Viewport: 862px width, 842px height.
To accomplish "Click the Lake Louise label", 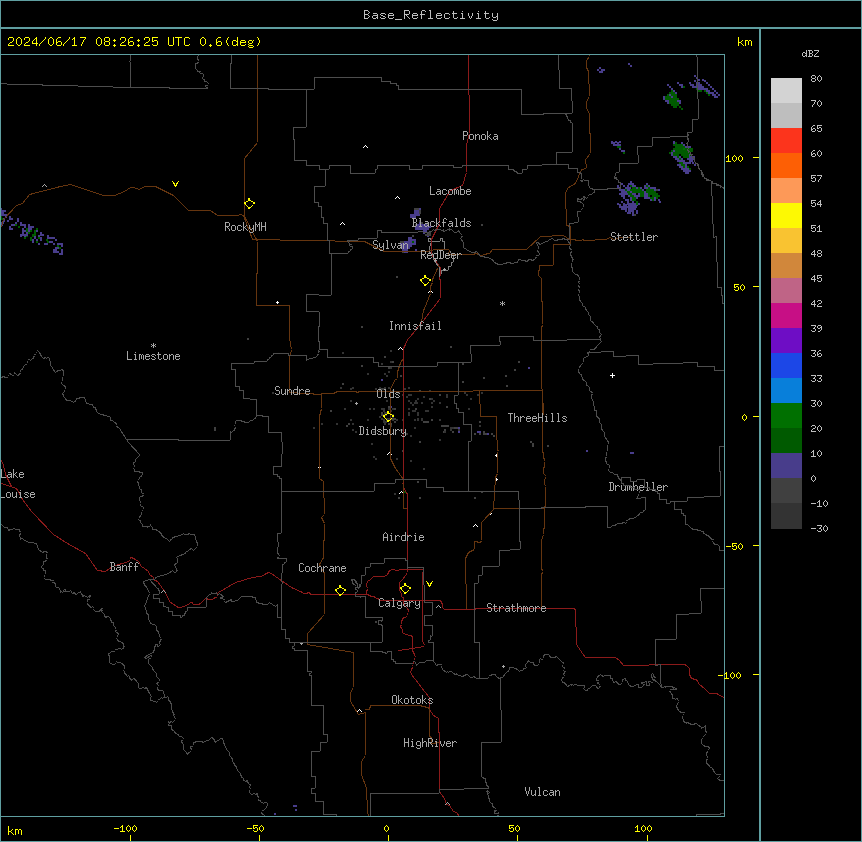I will tap(18, 484).
